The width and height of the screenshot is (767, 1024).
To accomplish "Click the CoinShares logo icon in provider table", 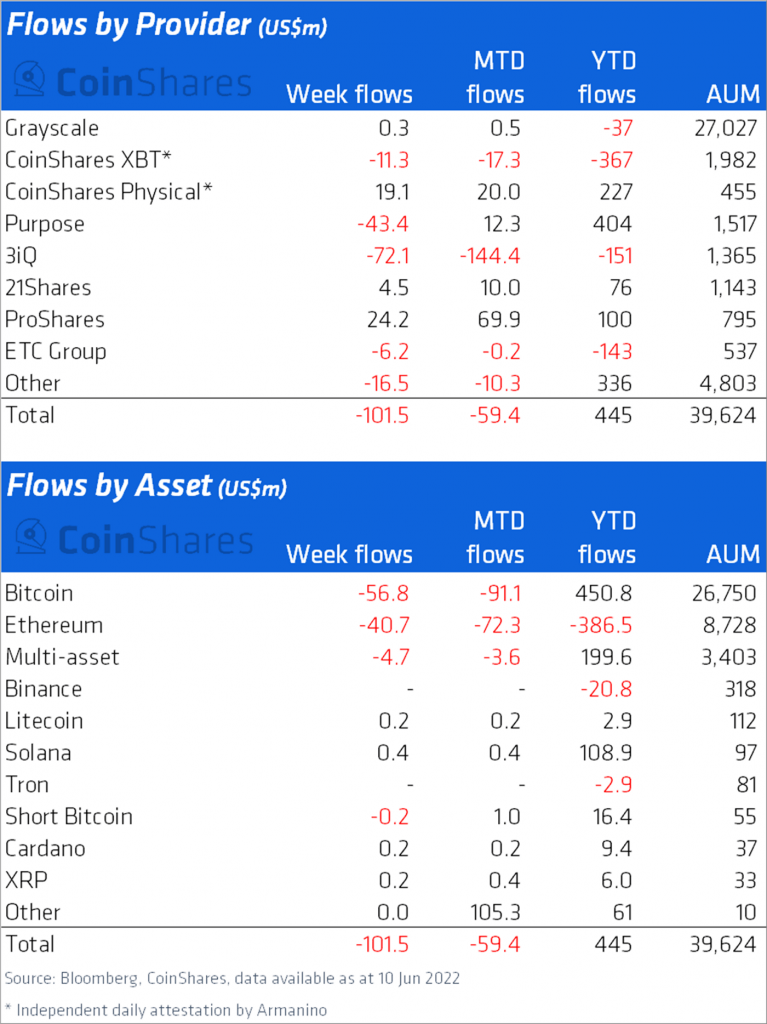I will click(31, 81).
